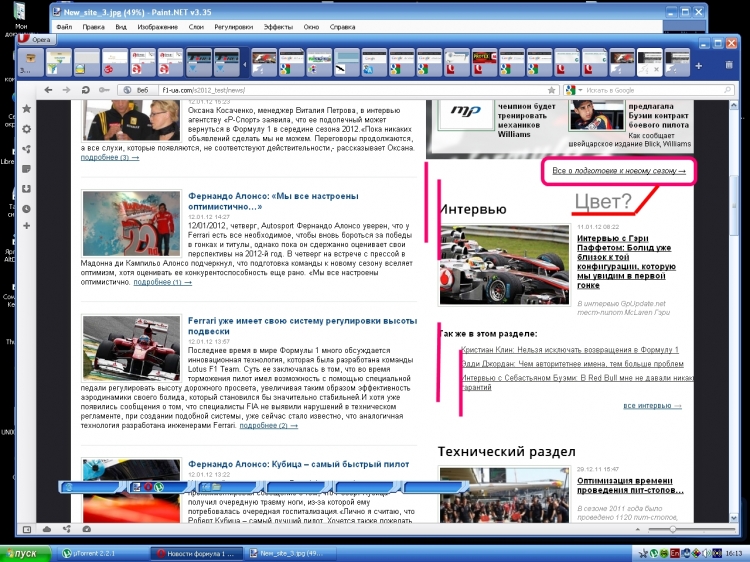Switch to New_site_3.jpg taskbar button
Image resolution: width=750 pixels, height=562 pixels.
click(x=292, y=553)
